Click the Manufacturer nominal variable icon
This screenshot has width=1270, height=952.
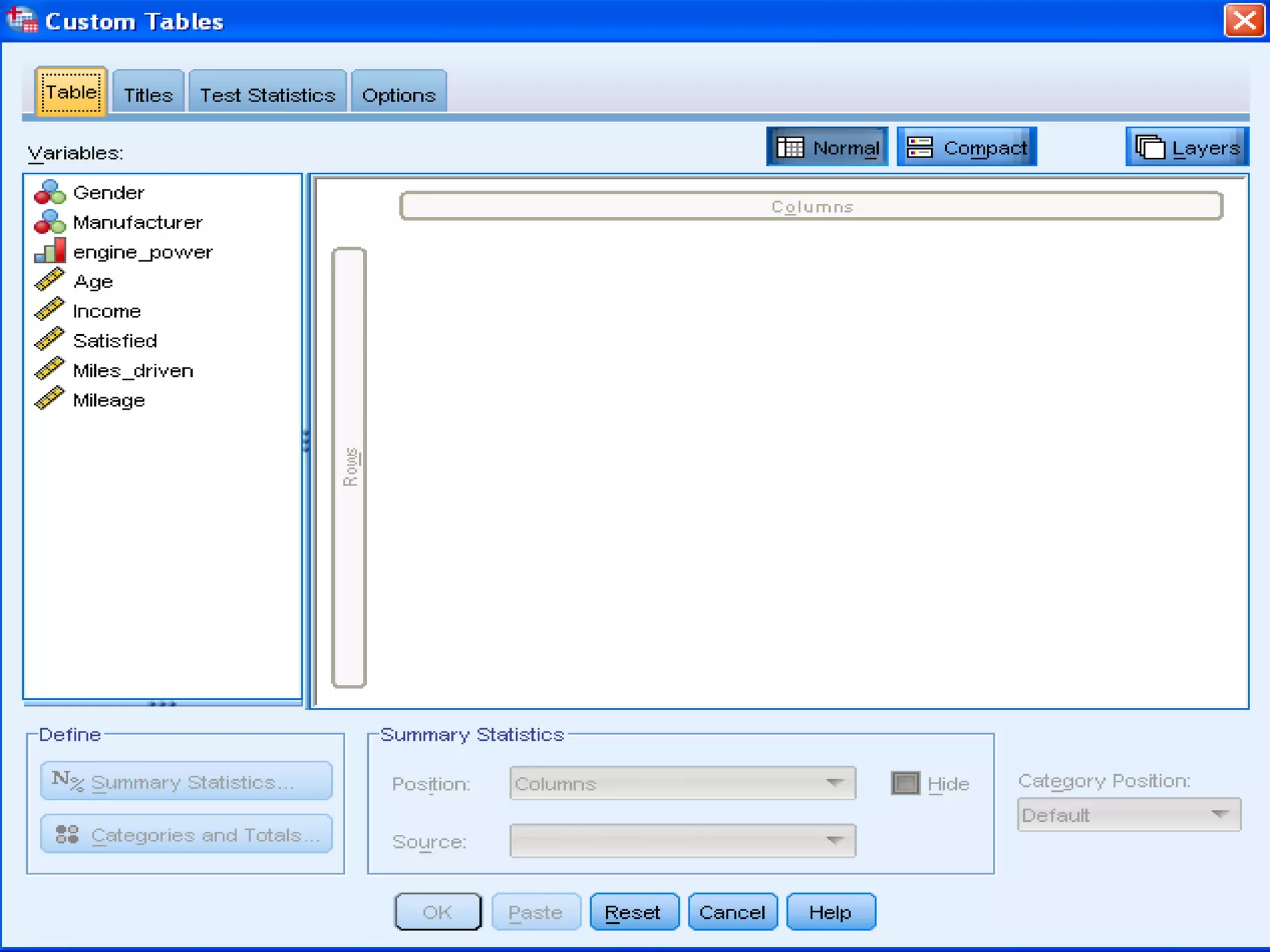click(50, 222)
